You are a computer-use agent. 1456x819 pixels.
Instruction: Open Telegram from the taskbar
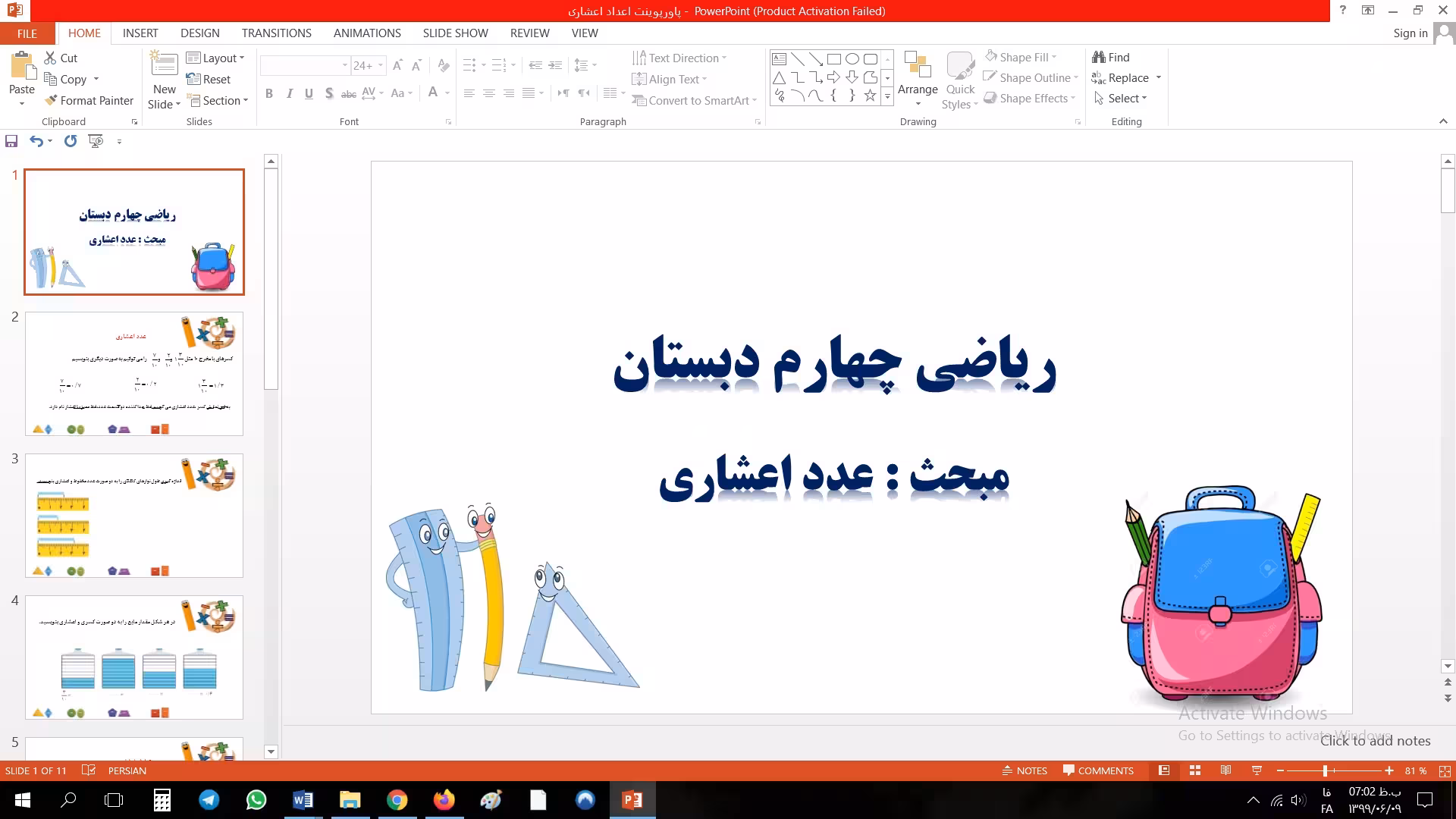(x=209, y=800)
